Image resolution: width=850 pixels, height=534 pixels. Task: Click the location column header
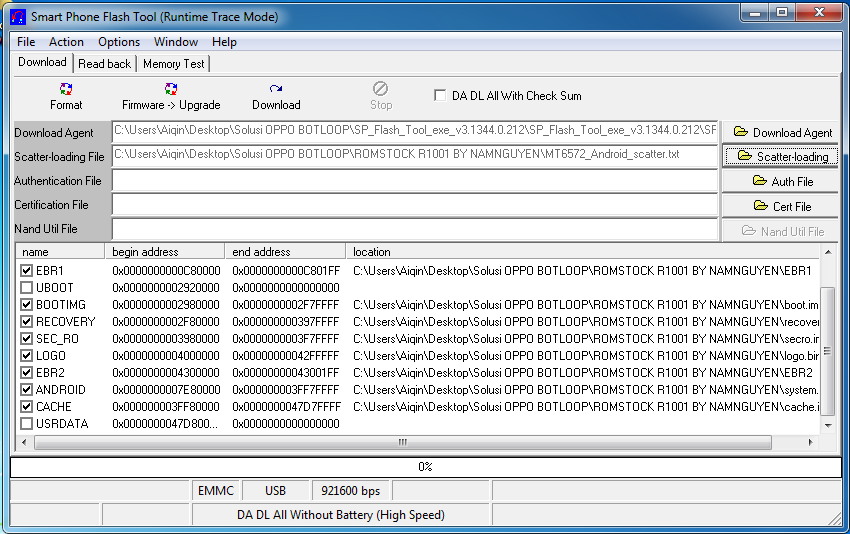click(x=580, y=252)
